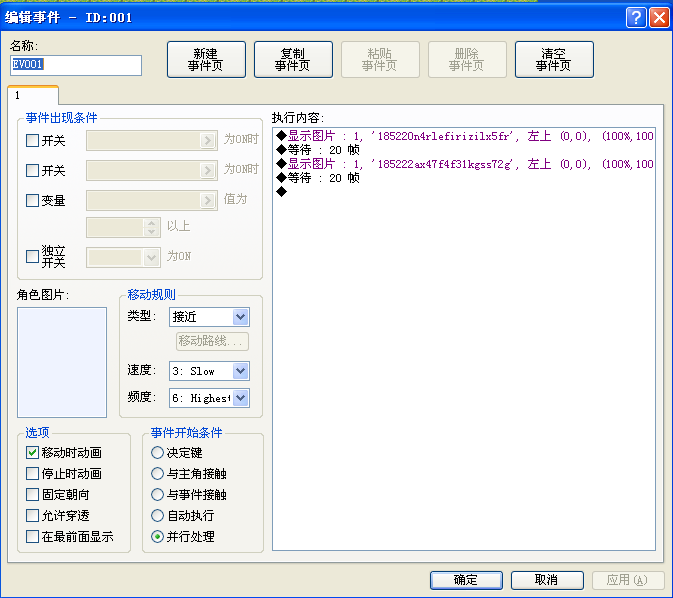Open the 类型 dropdown showing 接近
The width and height of the screenshot is (673, 598).
pos(209,317)
